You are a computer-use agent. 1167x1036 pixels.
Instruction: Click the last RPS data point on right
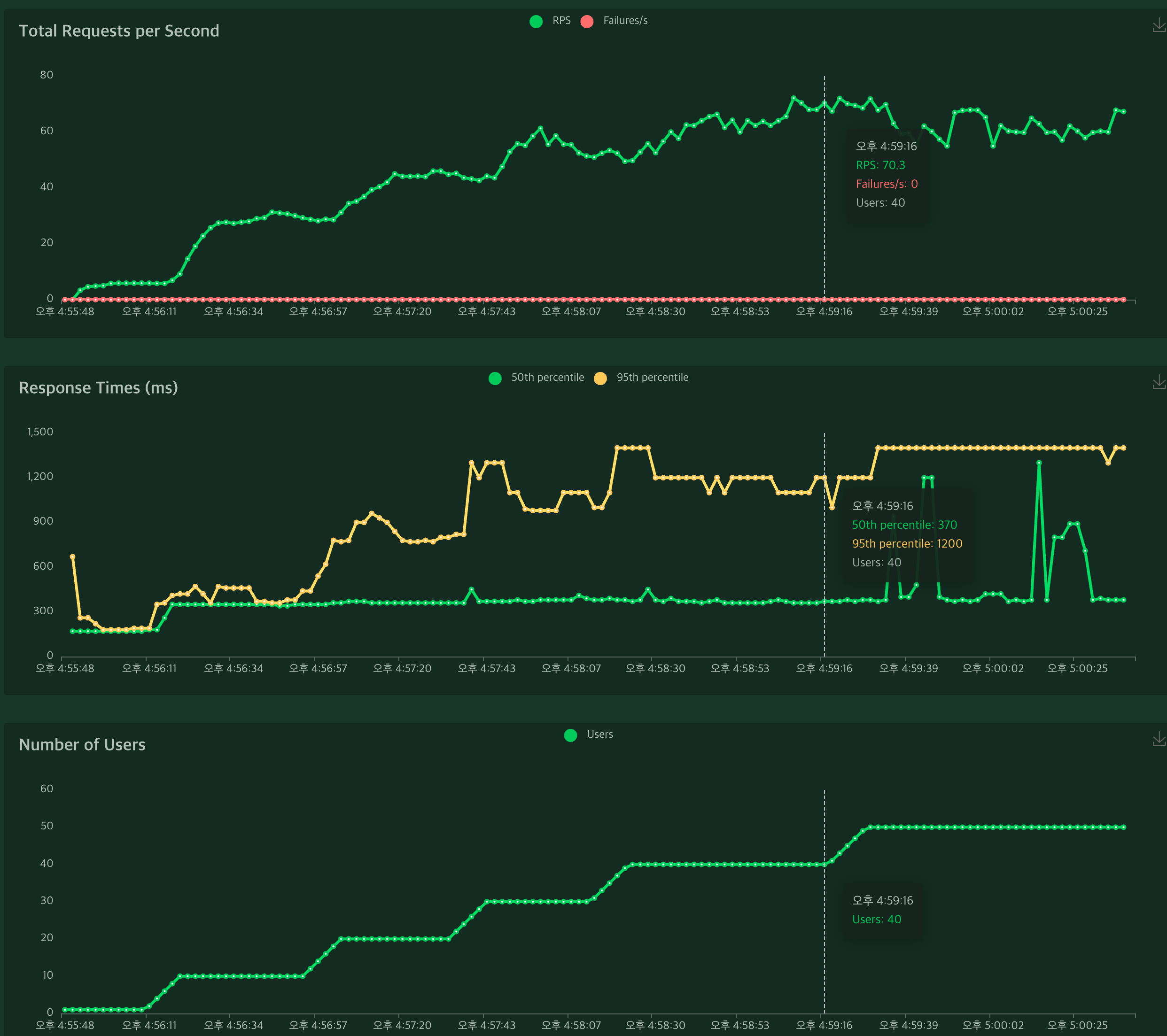[x=1124, y=112]
